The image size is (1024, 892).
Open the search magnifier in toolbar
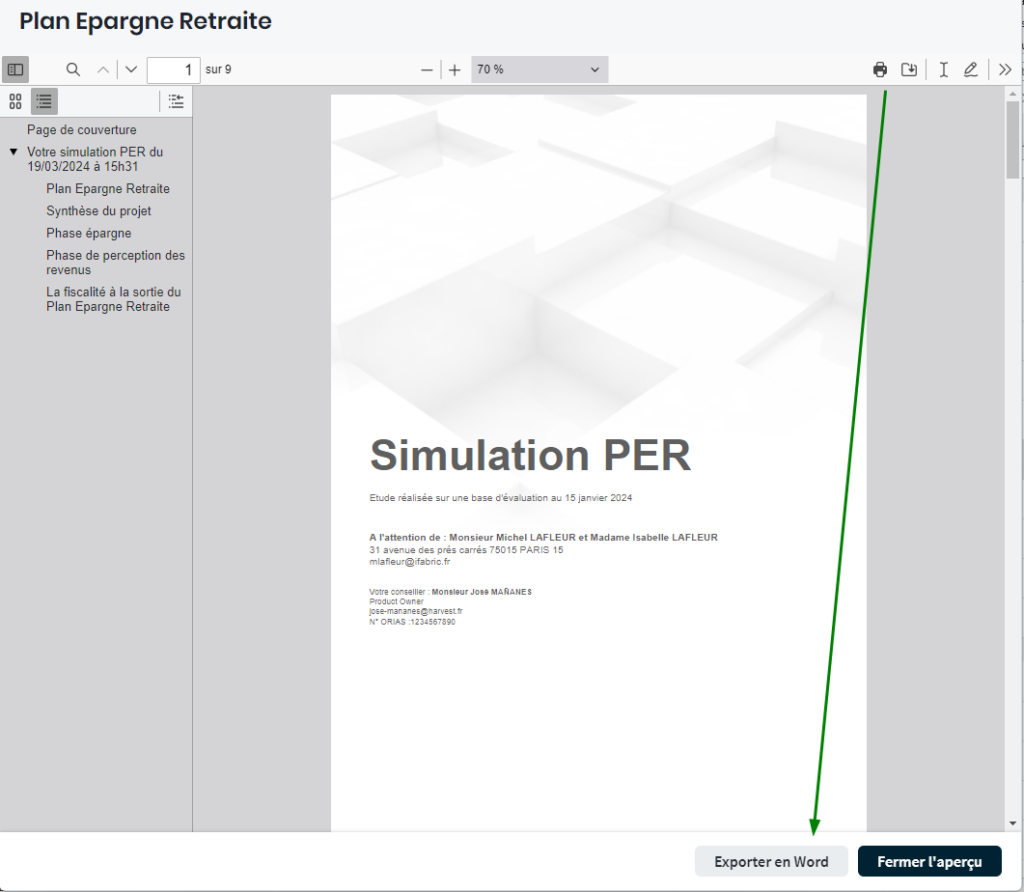click(x=73, y=70)
